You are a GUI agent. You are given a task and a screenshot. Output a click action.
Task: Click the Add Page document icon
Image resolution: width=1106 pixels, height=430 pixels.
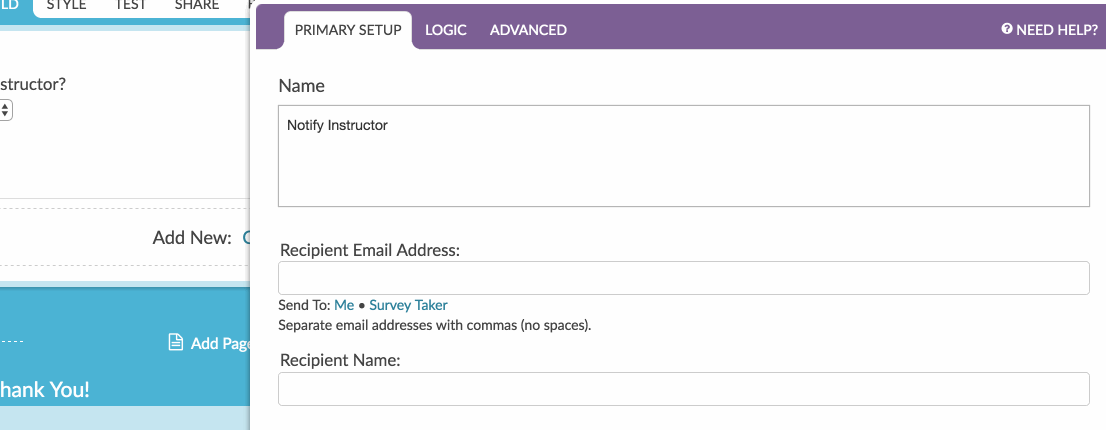coord(175,343)
